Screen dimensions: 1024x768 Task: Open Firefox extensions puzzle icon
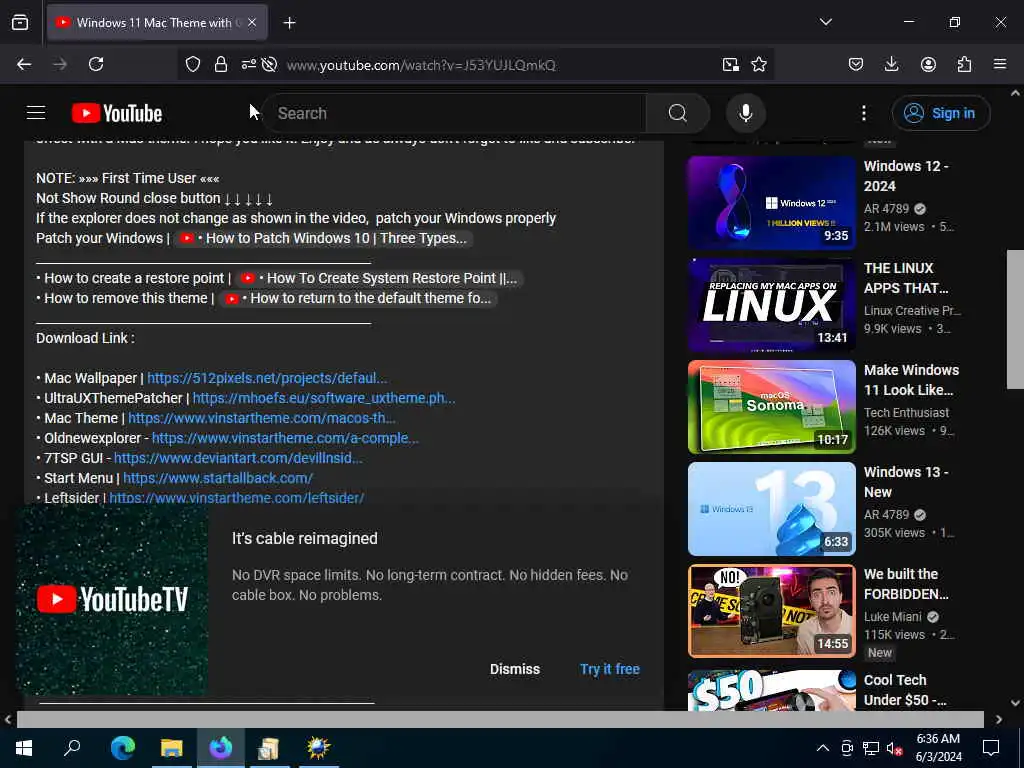point(964,64)
